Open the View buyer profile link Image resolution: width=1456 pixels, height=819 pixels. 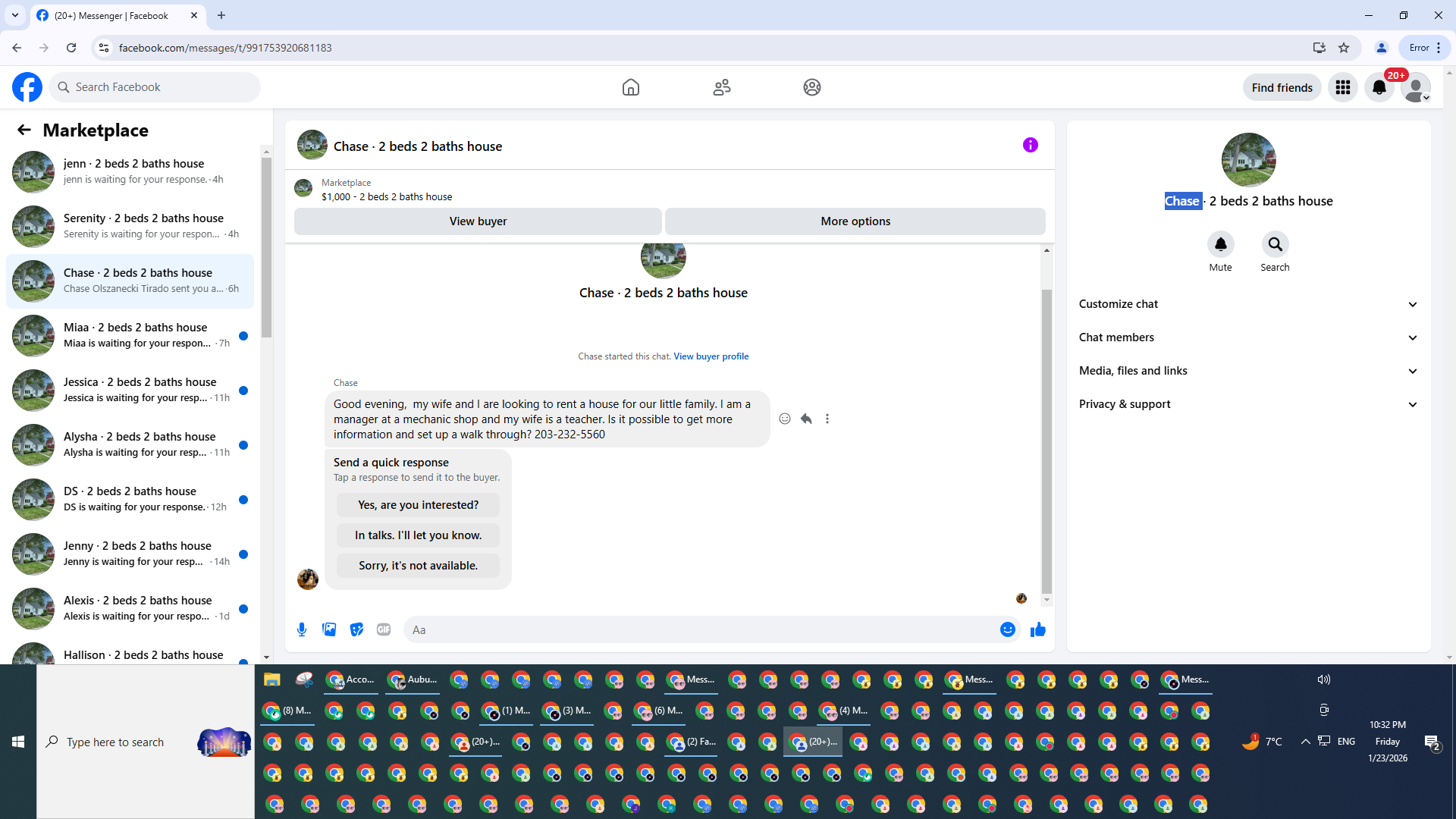pyautogui.click(x=711, y=356)
